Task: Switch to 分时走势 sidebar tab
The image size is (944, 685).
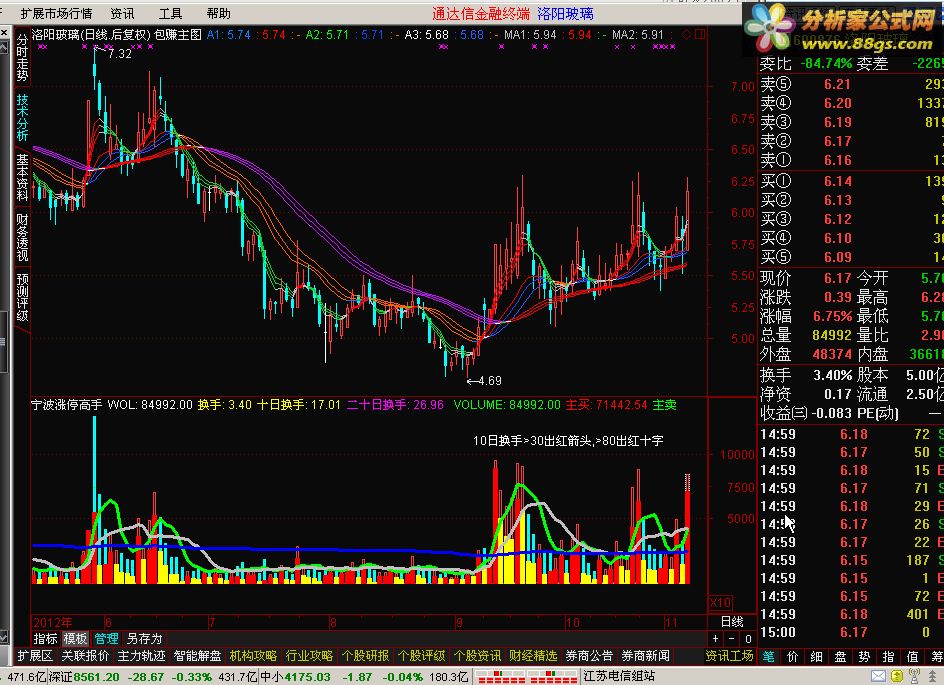Action: 22,57
